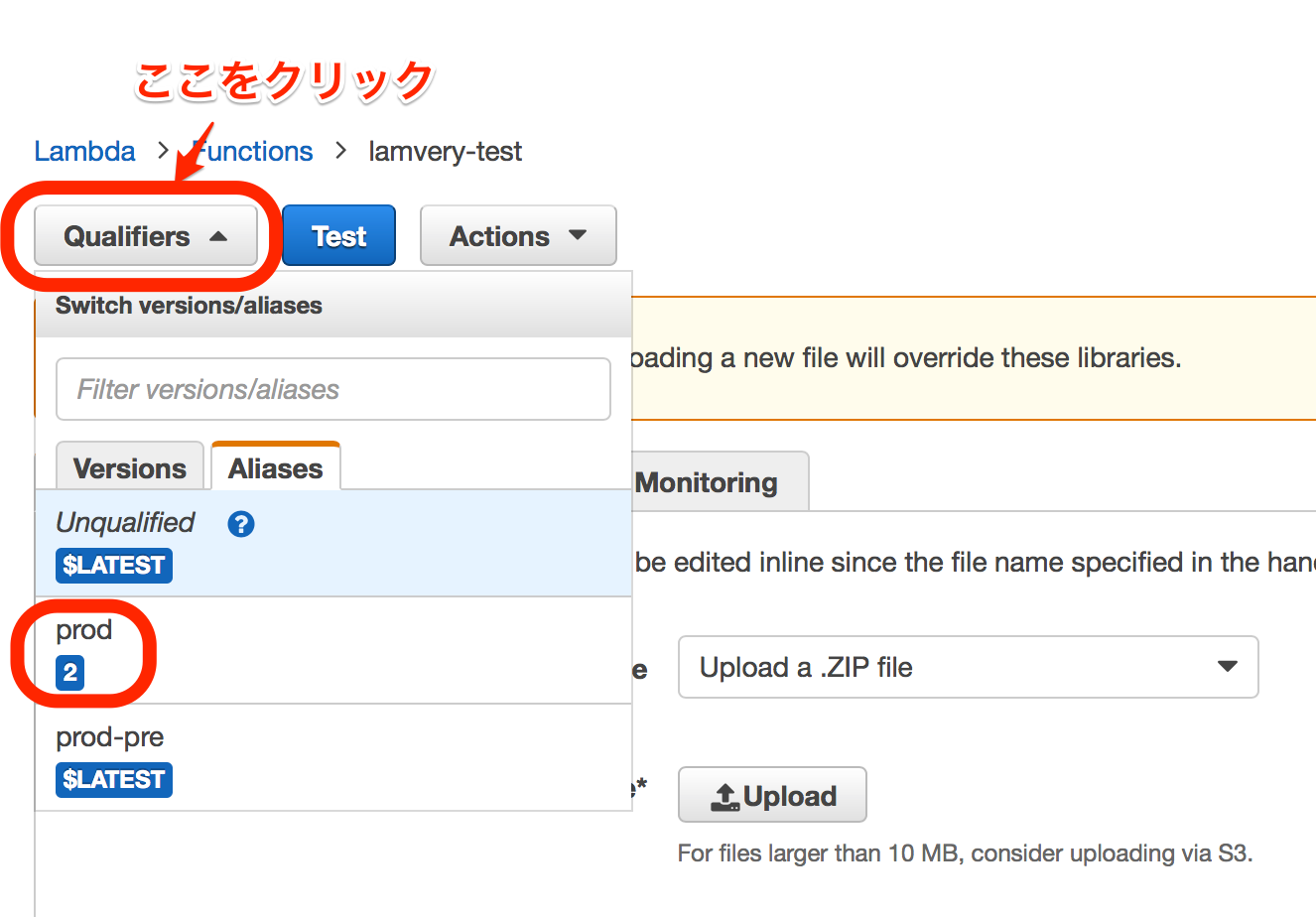Click the $LATEST badge under Unqualified
1316x917 pixels.
point(114,566)
